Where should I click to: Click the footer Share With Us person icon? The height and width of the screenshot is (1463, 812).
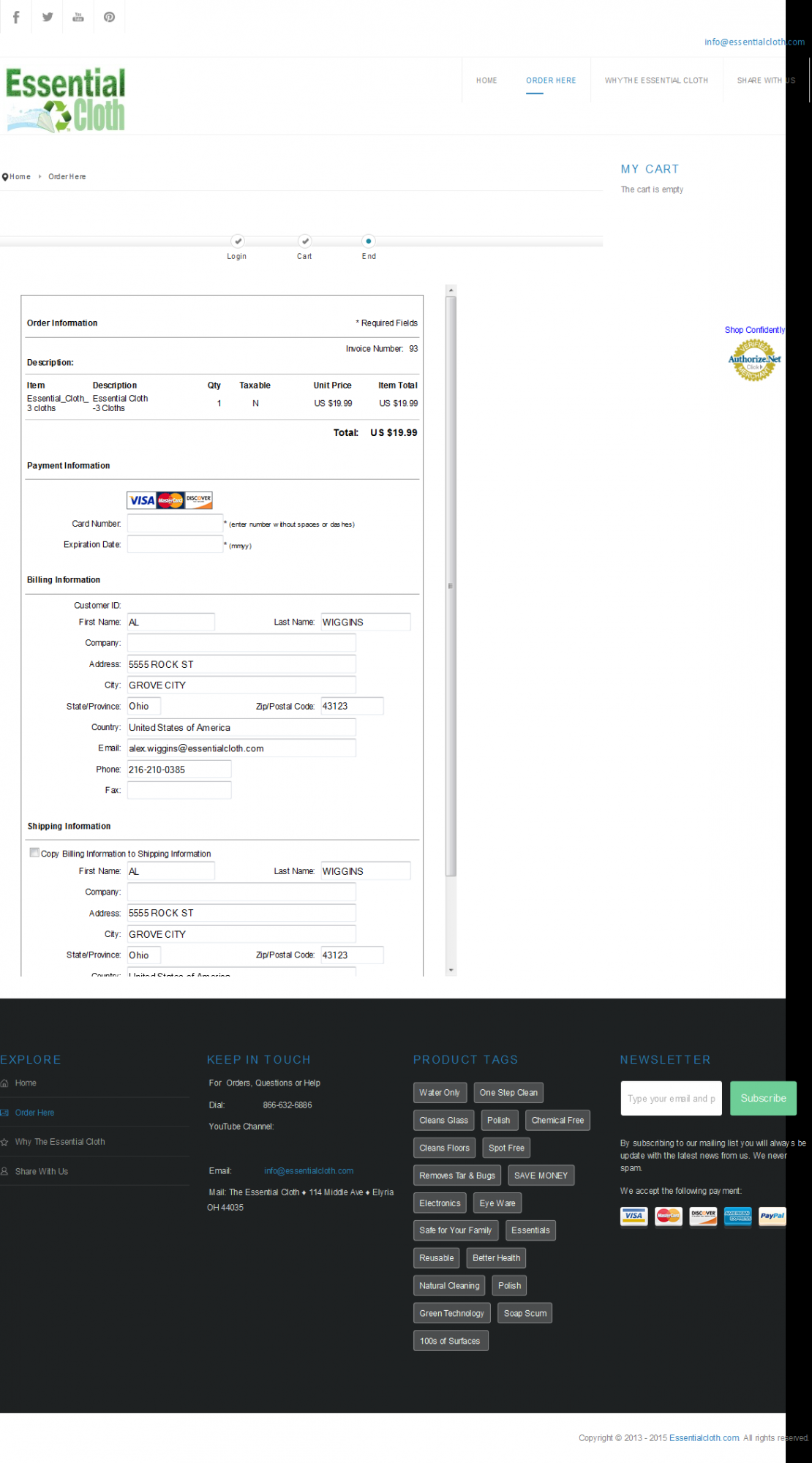pos(4,1171)
